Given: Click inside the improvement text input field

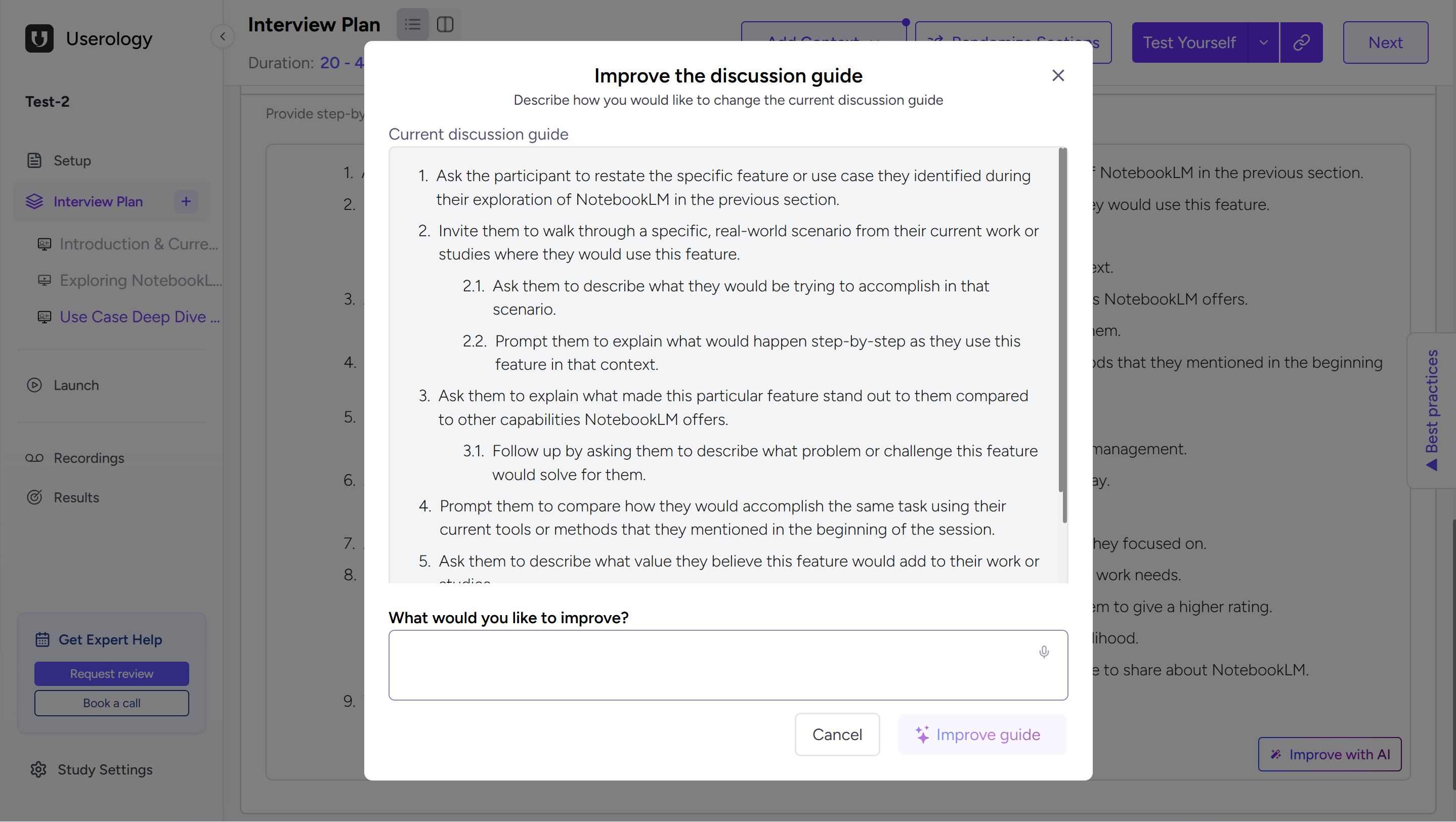Looking at the screenshot, I should (x=728, y=665).
